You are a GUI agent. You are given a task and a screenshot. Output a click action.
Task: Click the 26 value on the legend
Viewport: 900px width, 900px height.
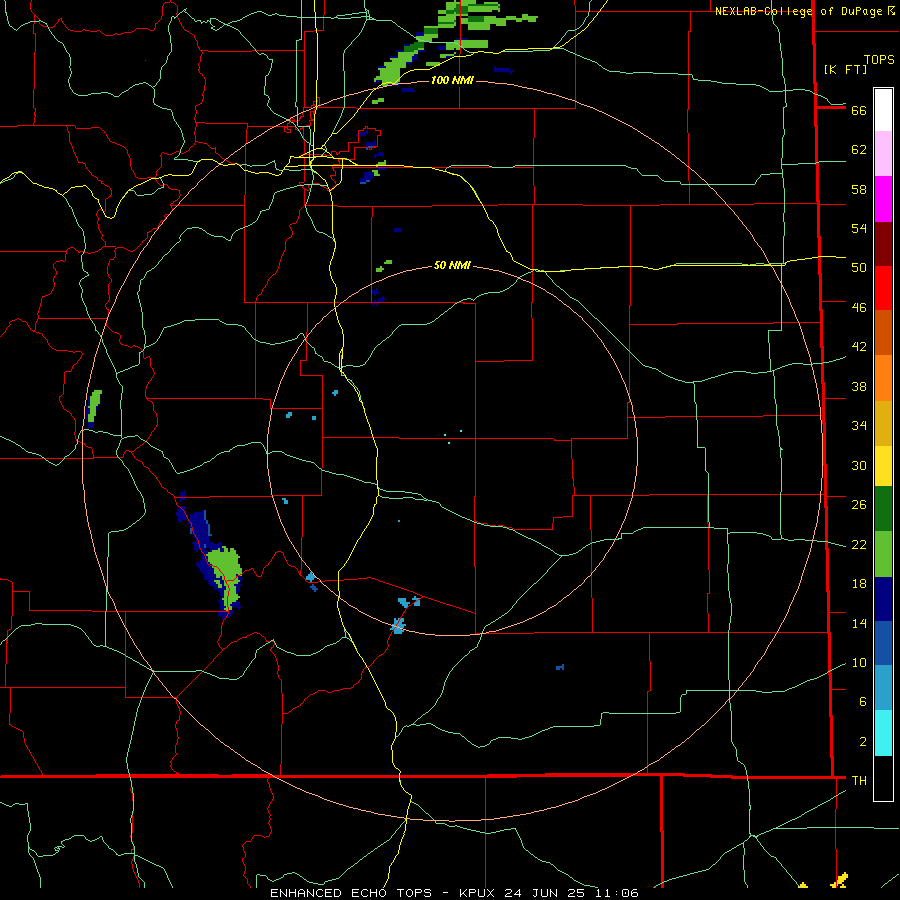[x=859, y=505]
